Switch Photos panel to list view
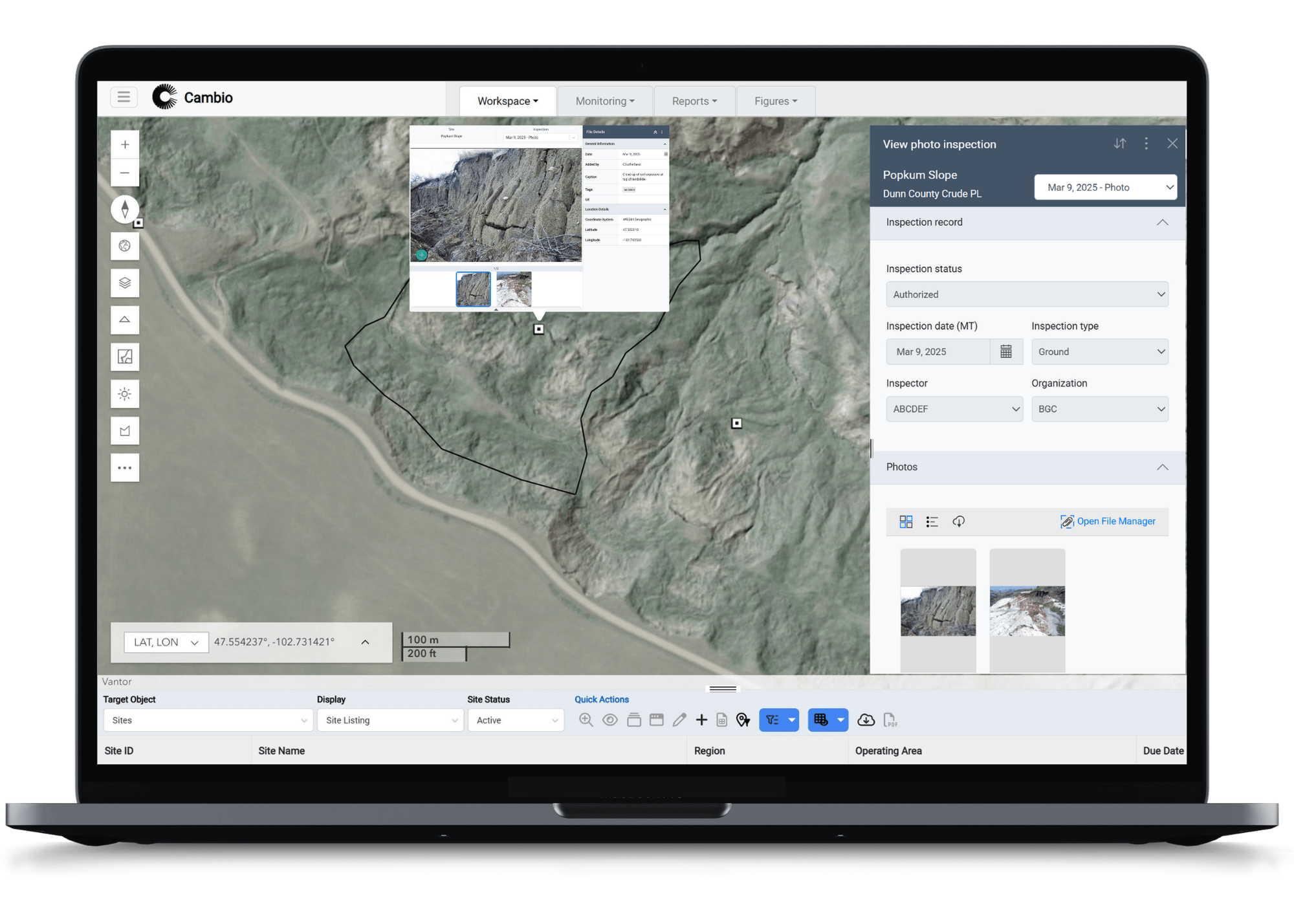 (932, 522)
